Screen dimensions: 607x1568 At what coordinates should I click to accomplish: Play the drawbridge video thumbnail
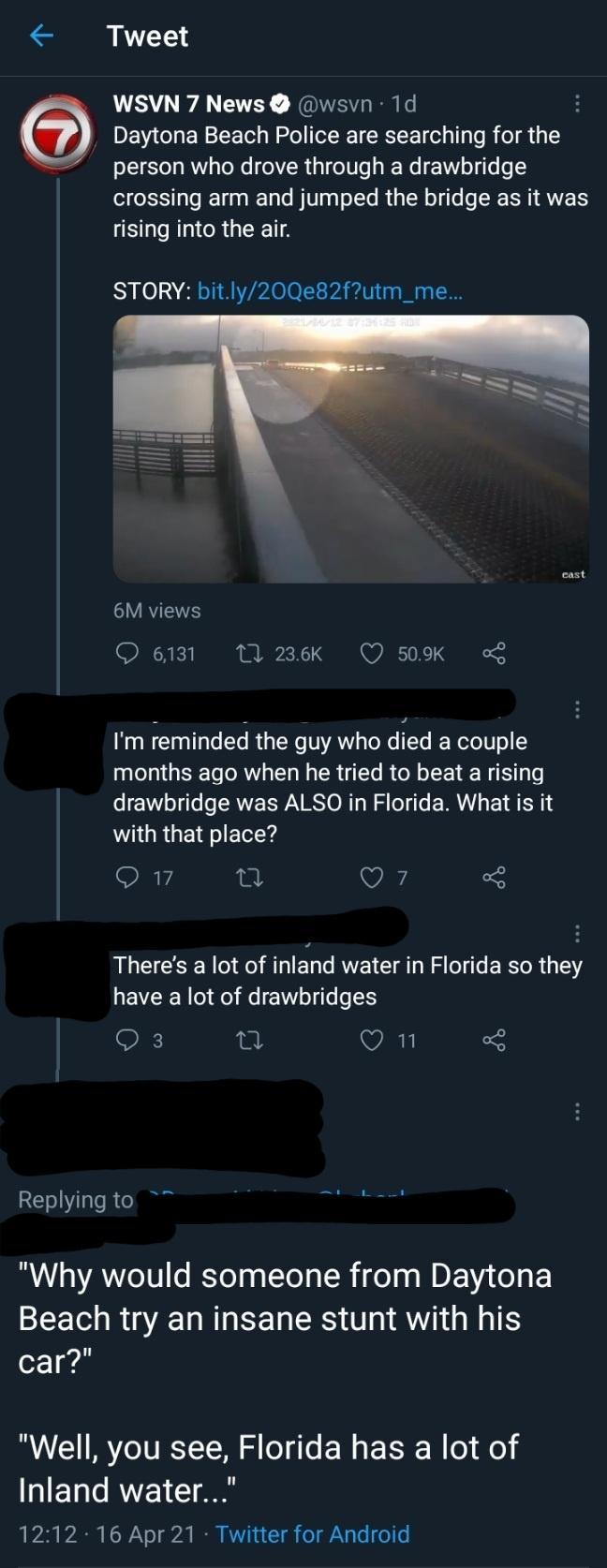(352, 449)
